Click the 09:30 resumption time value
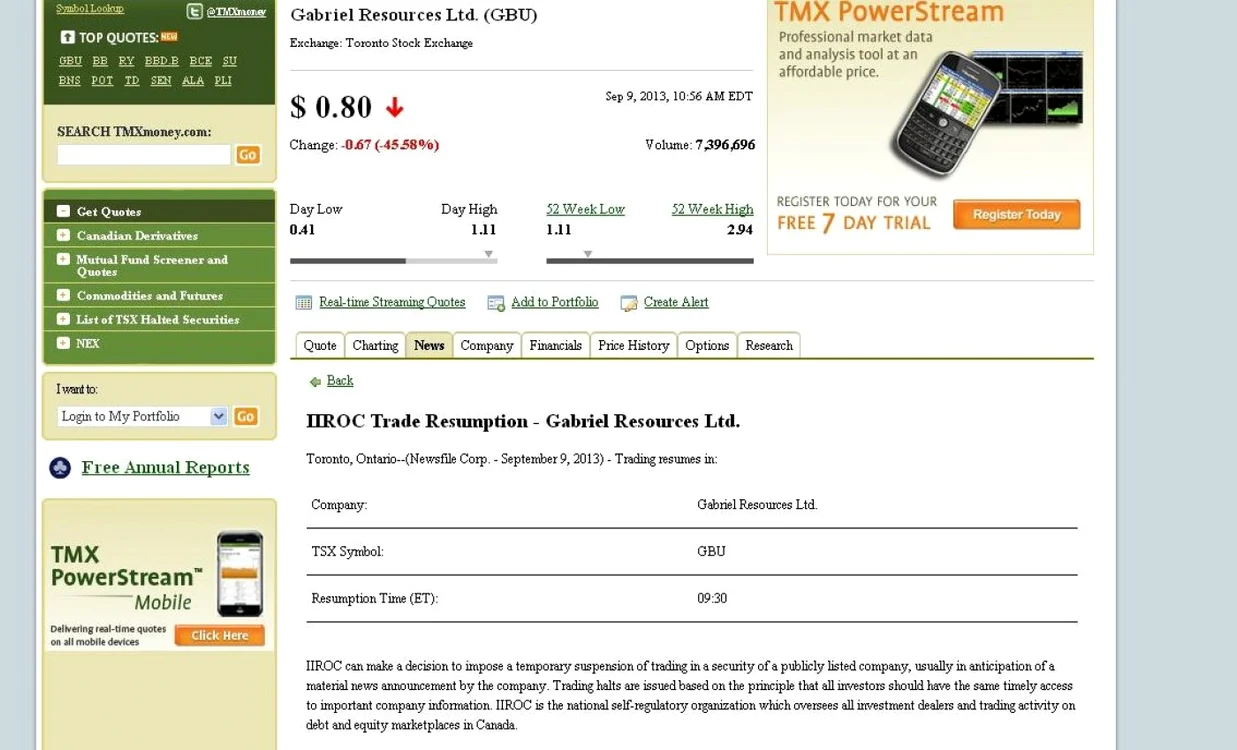The image size is (1237, 750). (x=712, y=599)
